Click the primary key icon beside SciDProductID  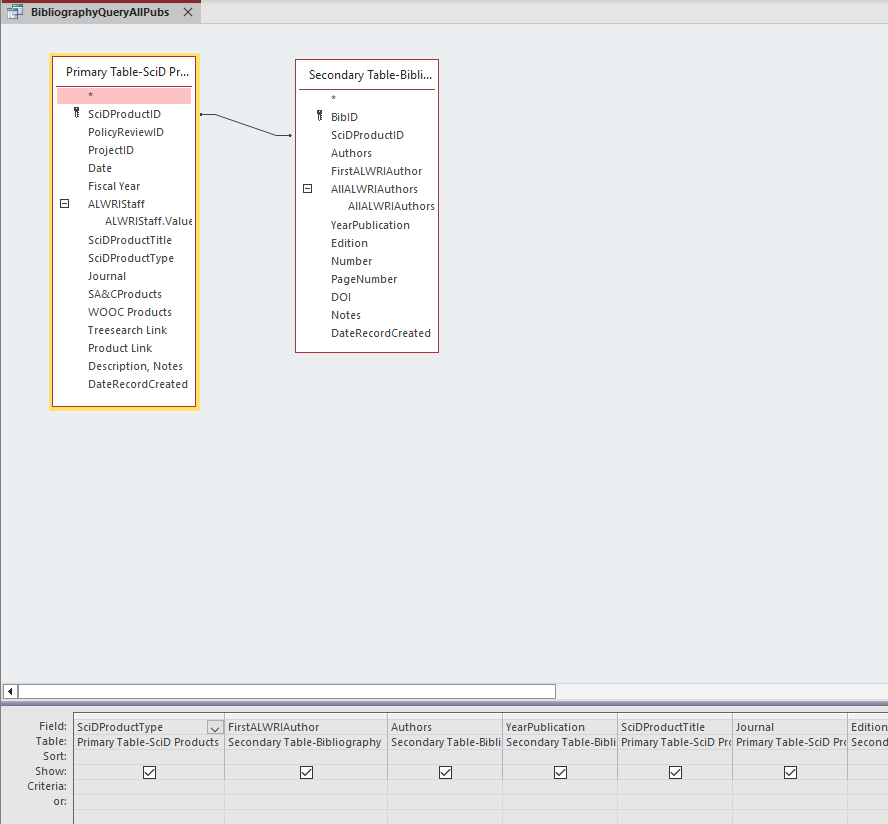[x=76, y=113]
